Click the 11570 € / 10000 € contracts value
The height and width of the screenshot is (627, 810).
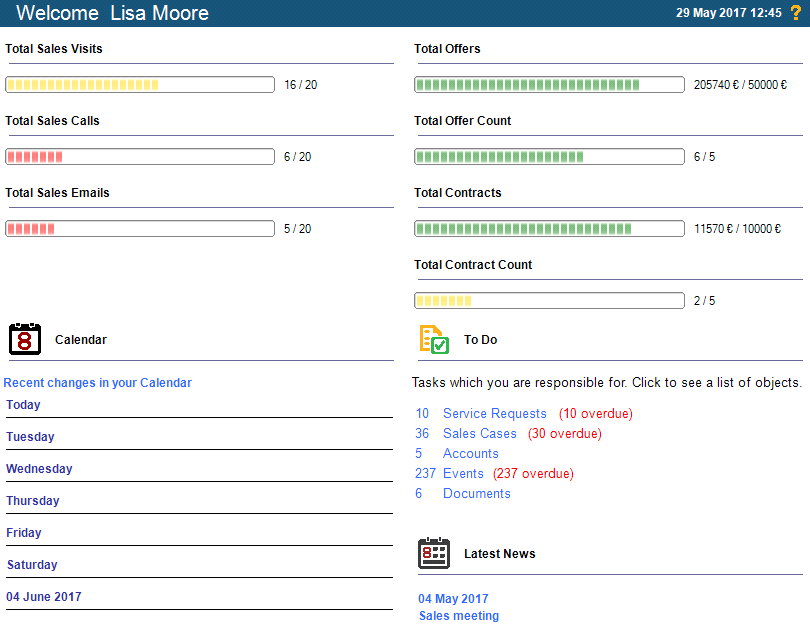click(x=737, y=228)
